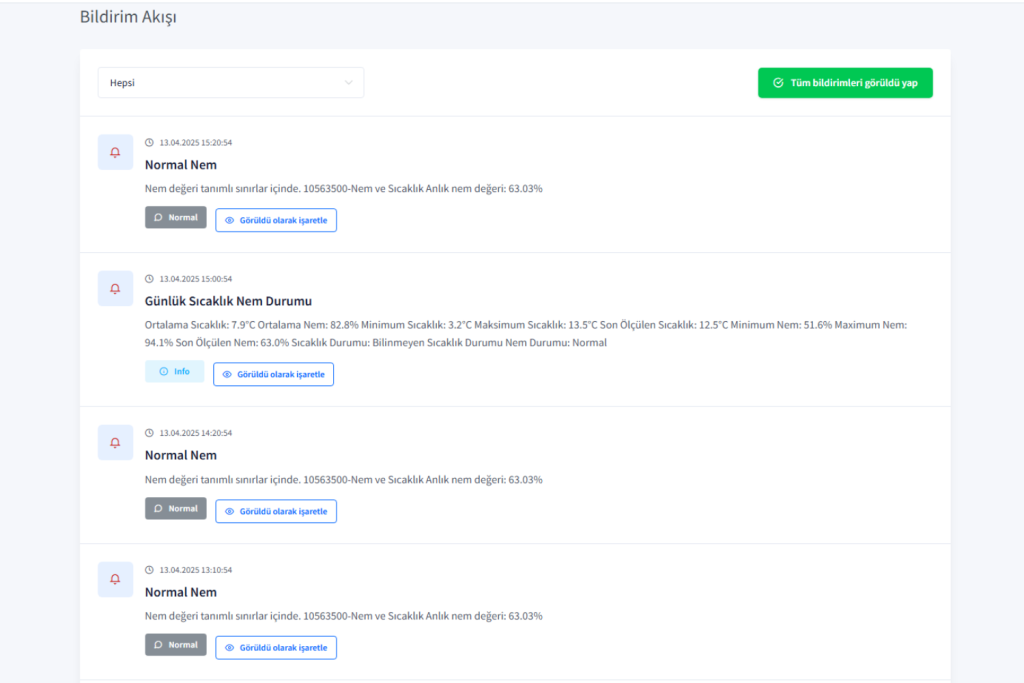The height and width of the screenshot is (683, 1024).
Task: Click clock icon beside 13.04.2025 13:10:54 timestamp
Action: click(x=150, y=570)
